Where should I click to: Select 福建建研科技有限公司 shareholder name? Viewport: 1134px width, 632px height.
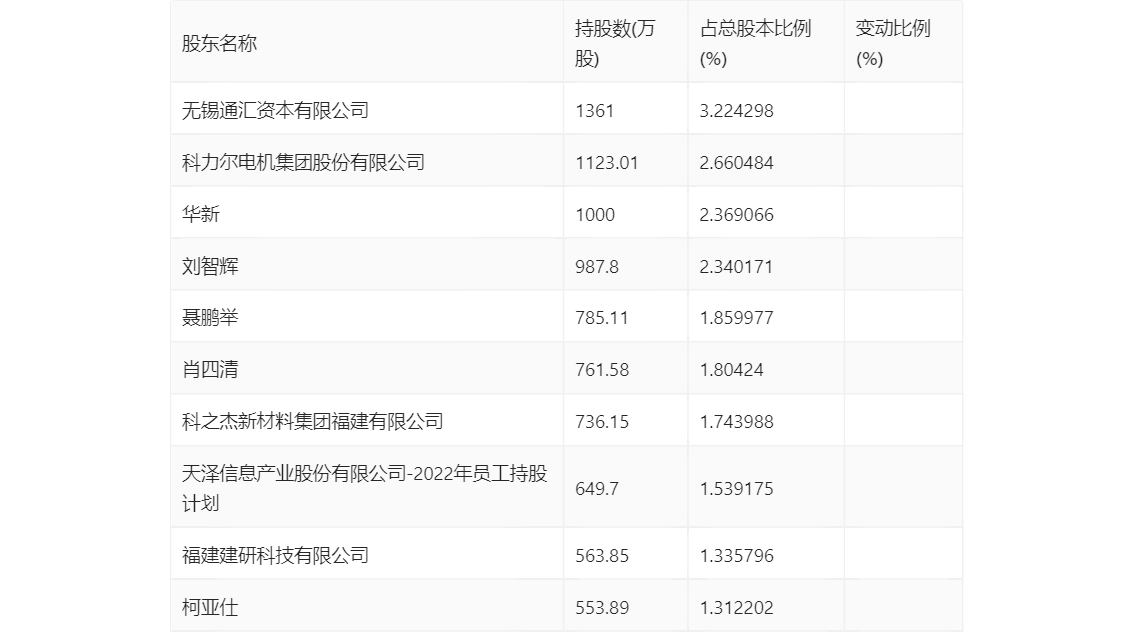(275, 555)
